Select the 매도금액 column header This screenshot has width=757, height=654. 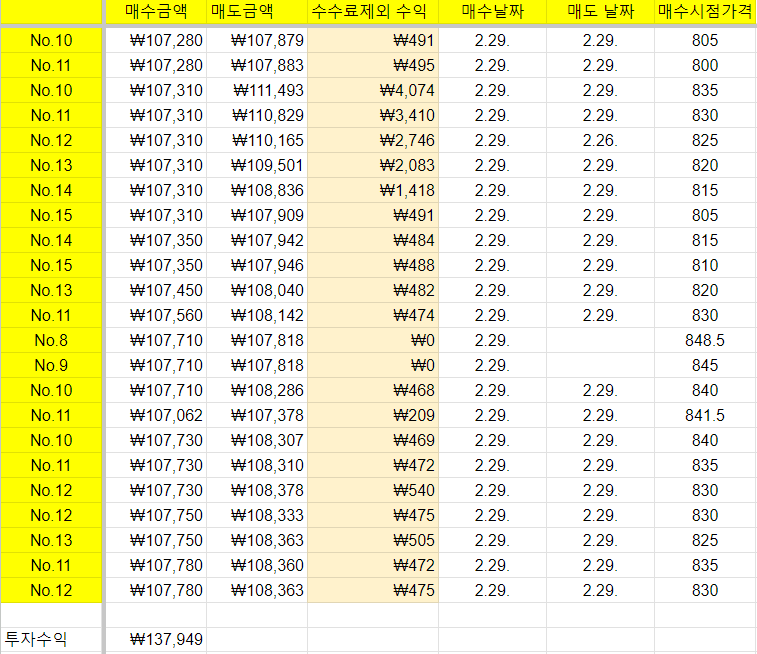(257, 12)
